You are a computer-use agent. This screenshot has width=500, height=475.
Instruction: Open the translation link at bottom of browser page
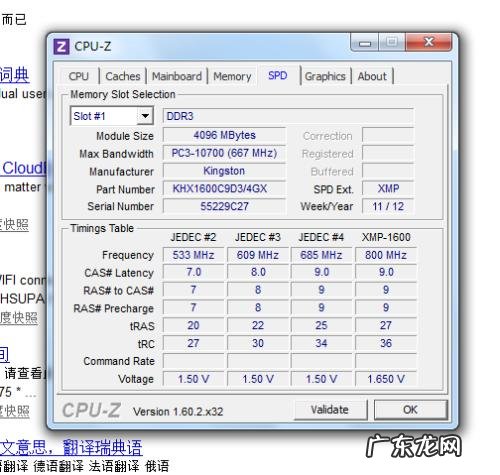pos(71,447)
